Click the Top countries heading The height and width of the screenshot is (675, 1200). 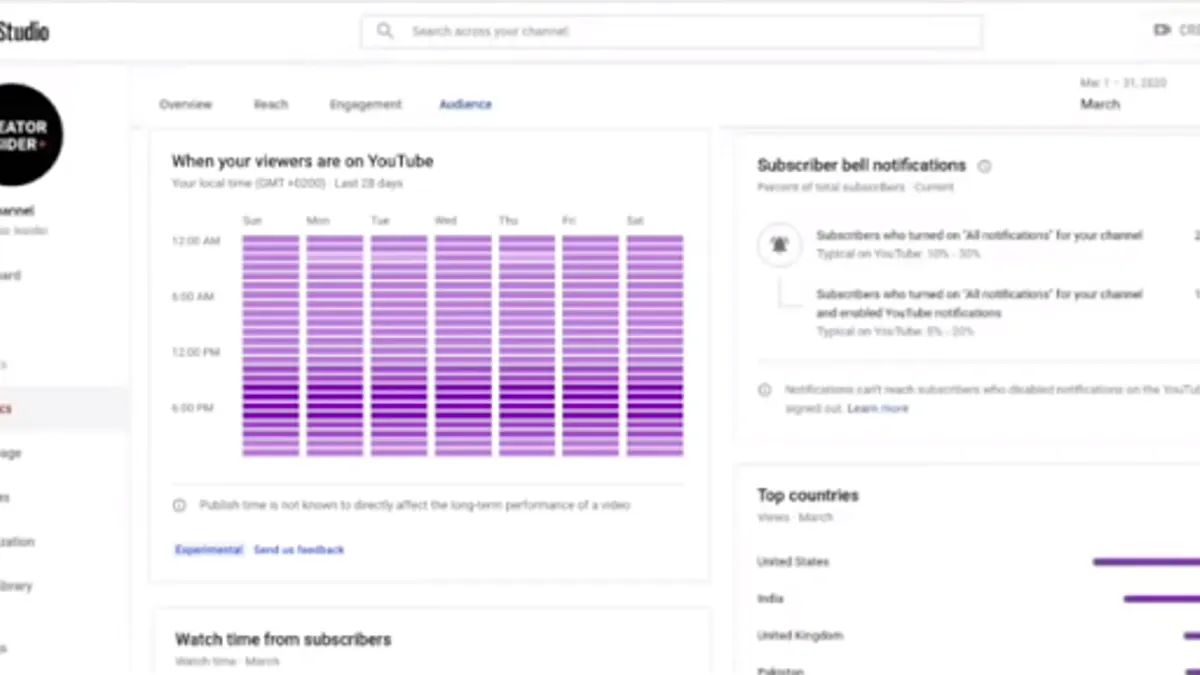tap(808, 495)
